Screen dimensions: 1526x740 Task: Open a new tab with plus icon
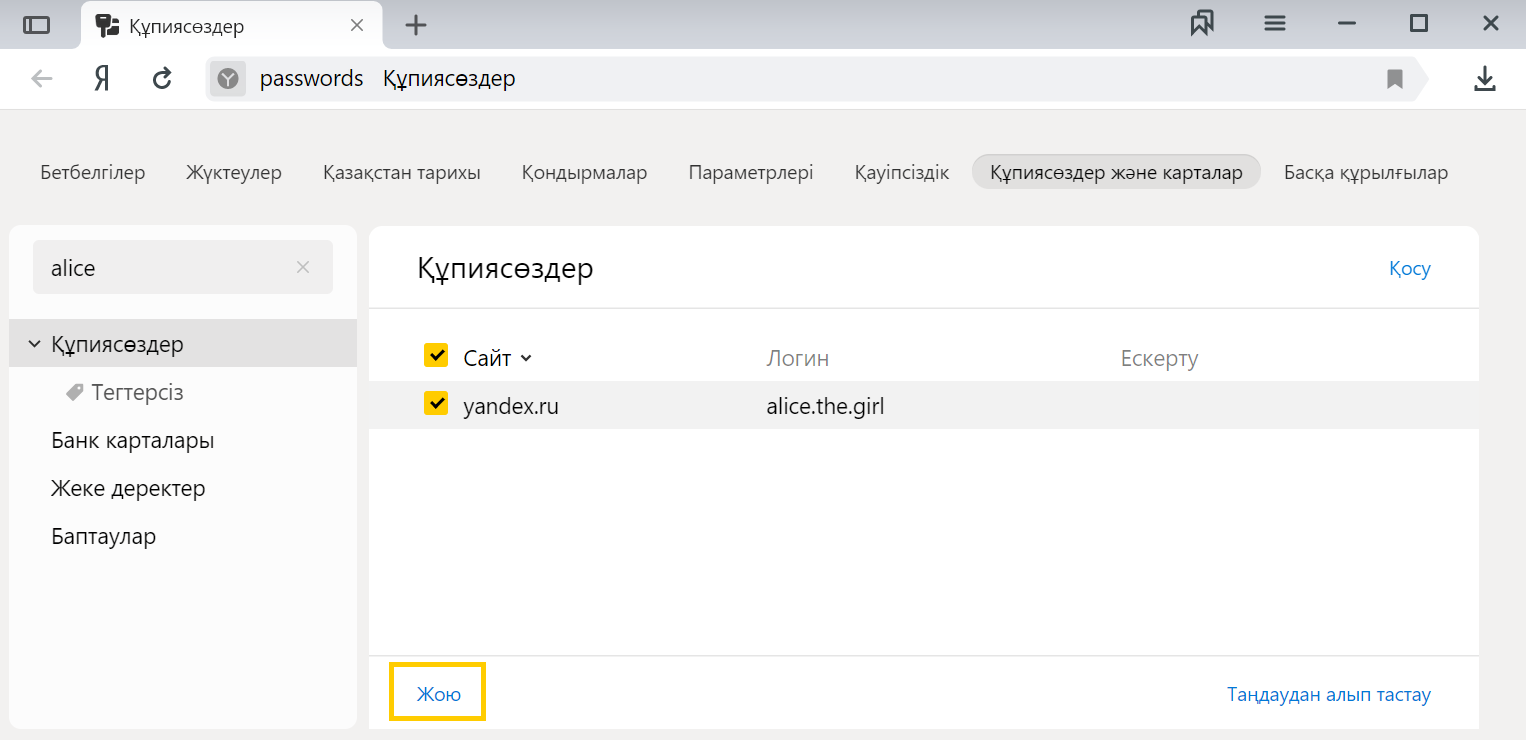coord(416,25)
